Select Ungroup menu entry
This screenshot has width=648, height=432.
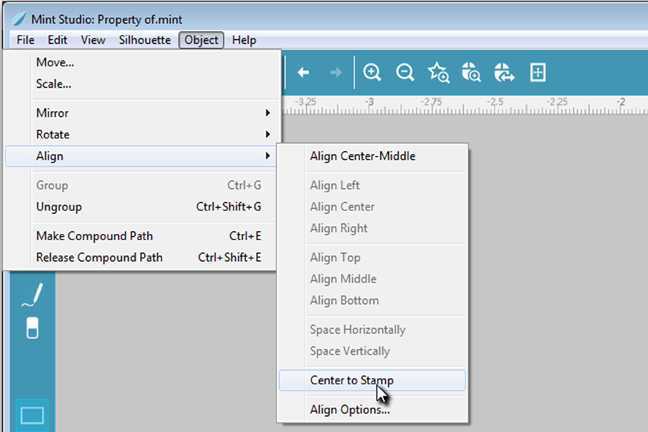pyautogui.click(x=141, y=207)
